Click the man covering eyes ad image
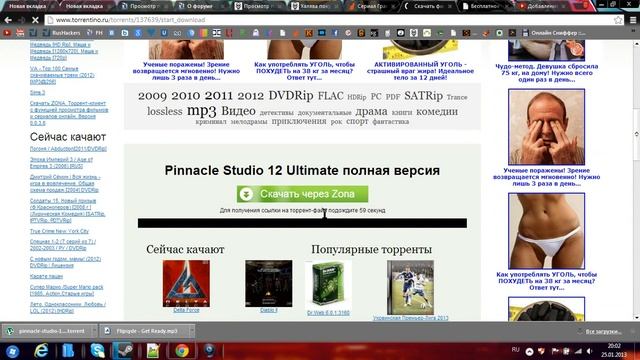 [546, 127]
